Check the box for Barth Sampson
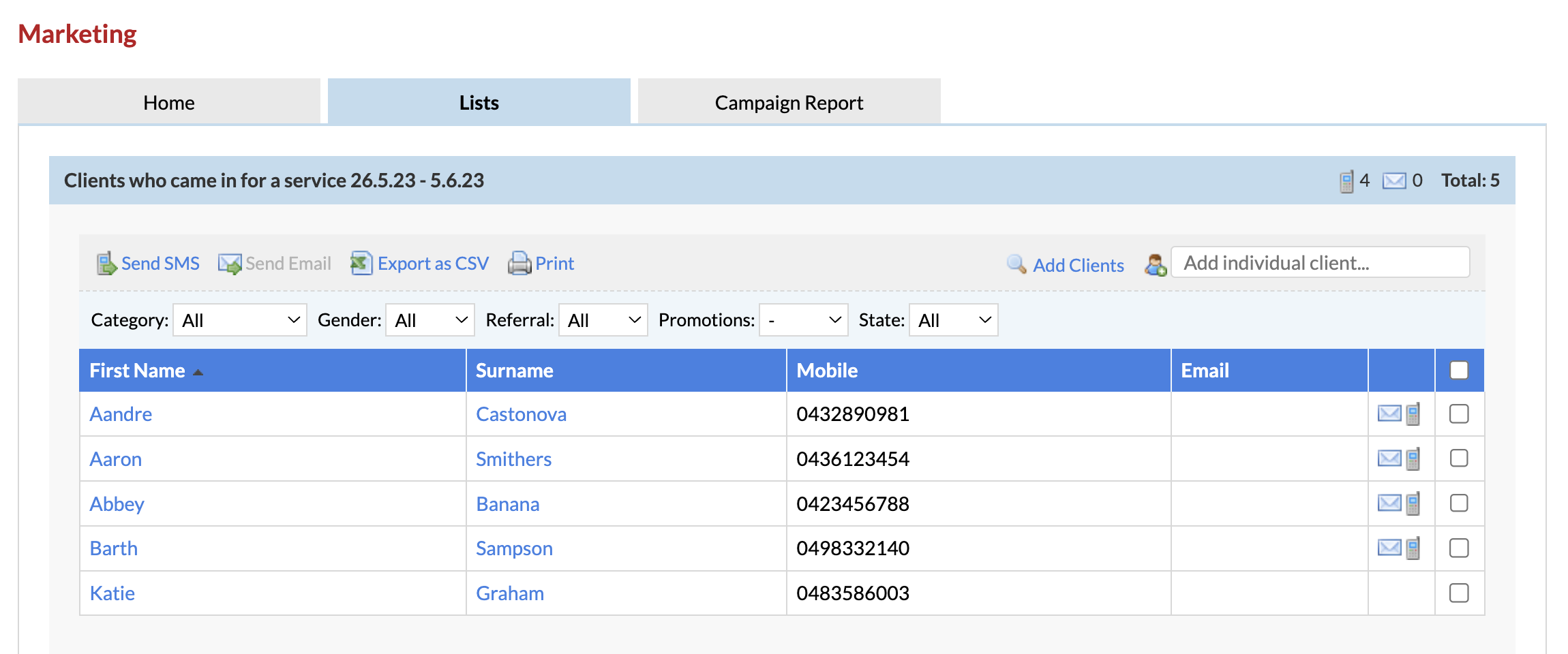Viewport: 1568px width, 654px height. [x=1459, y=548]
